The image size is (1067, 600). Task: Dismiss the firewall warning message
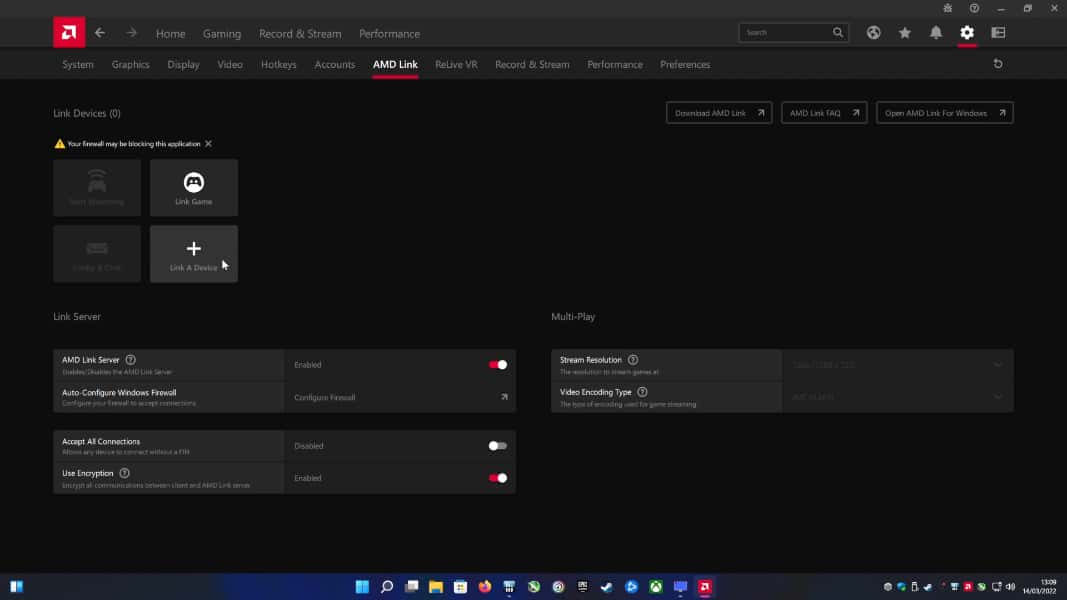tap(208, 144)
